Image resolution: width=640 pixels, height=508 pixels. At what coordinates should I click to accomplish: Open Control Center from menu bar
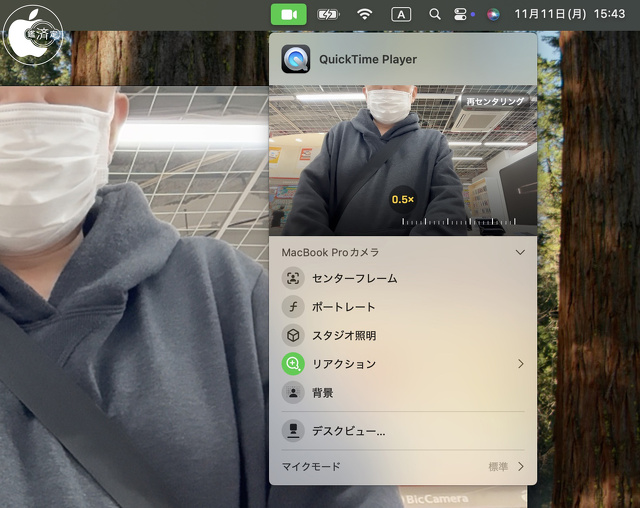click(x=461, y=15)
